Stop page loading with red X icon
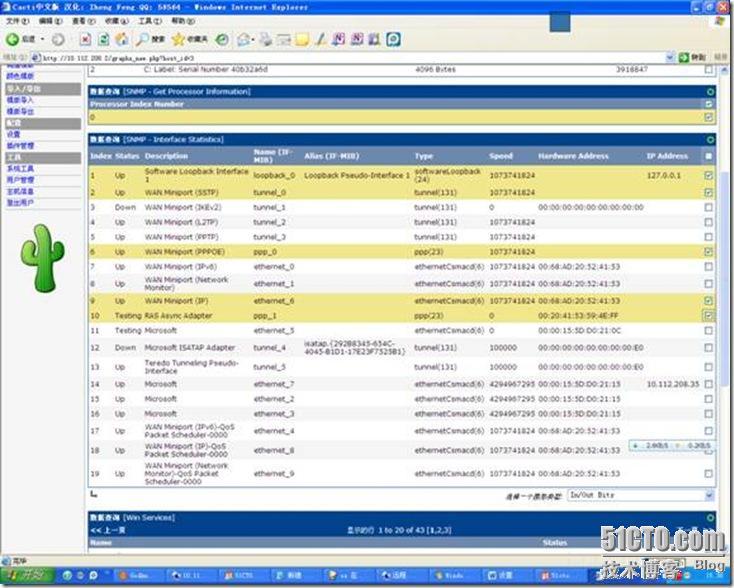Image resolution: width=734 pixels, height=588 pixels. pos(85,39)
